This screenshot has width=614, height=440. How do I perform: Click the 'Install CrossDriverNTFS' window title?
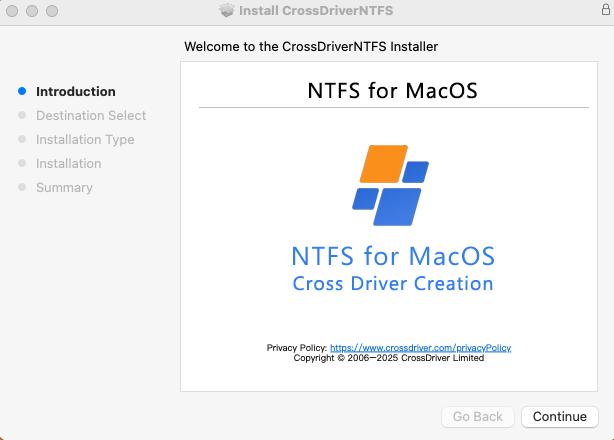(x=316, y=11)
